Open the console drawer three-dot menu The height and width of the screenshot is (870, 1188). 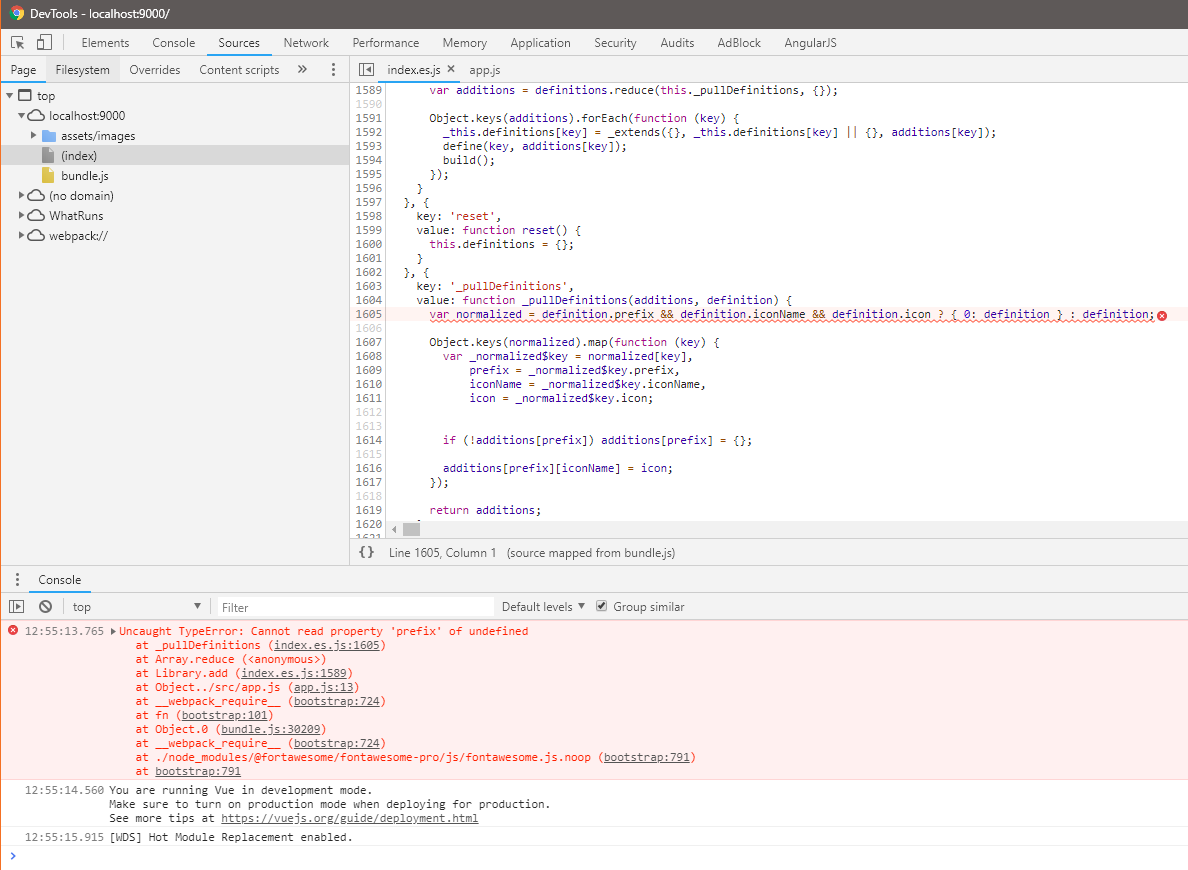[x=16, y=580]
